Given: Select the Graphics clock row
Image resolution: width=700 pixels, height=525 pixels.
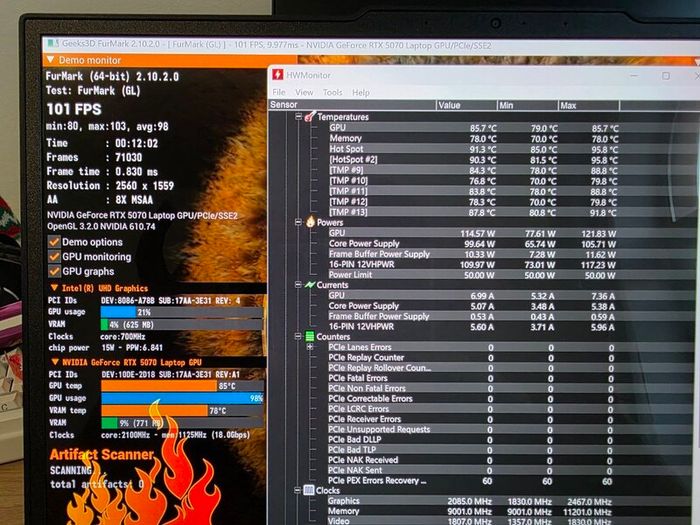Looking at the screenshot, I should (472, 501).
